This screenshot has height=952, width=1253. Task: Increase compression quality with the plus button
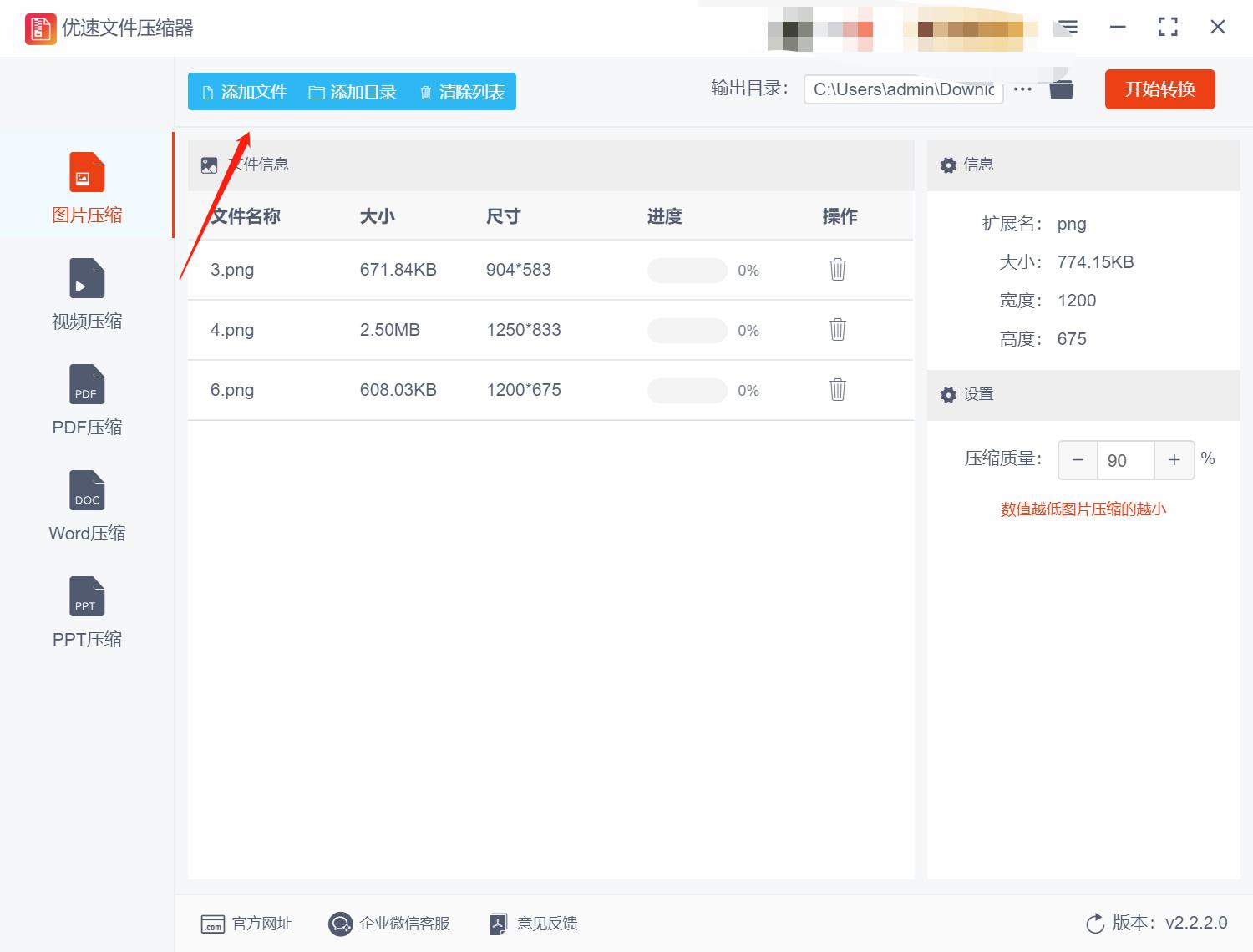coord(1174,460)
